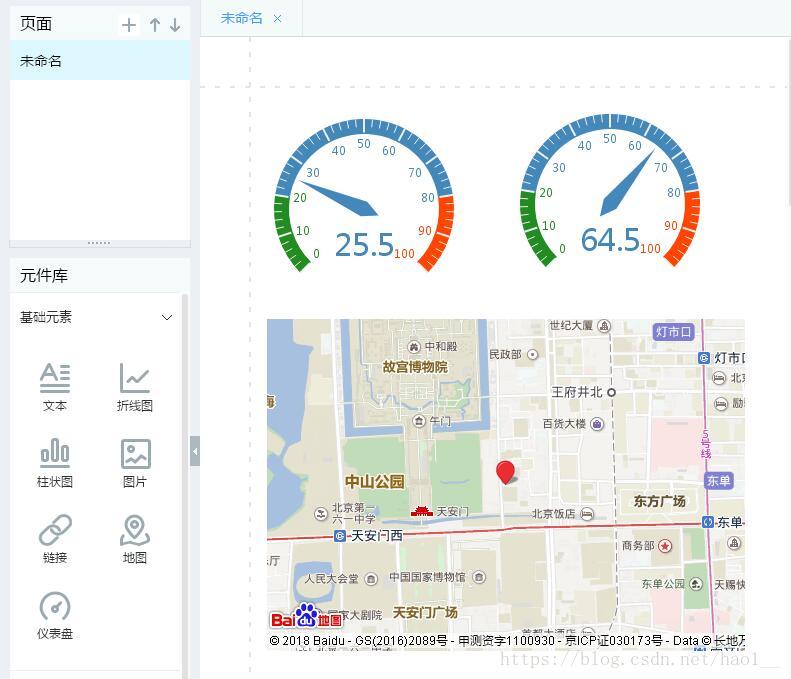Viewport: 791px width, 679px height.
Task: Move page up with the up arrow
Action: (155, 25)
